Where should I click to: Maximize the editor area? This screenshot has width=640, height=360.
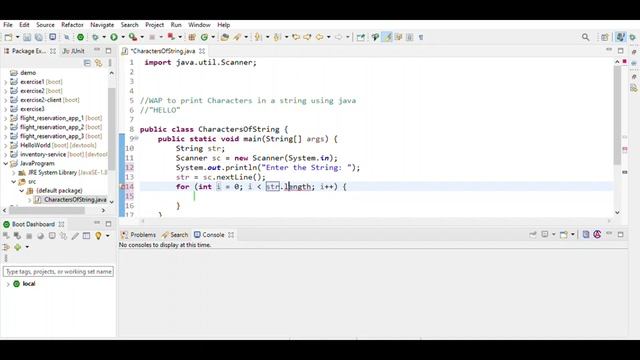coord(620,51)
